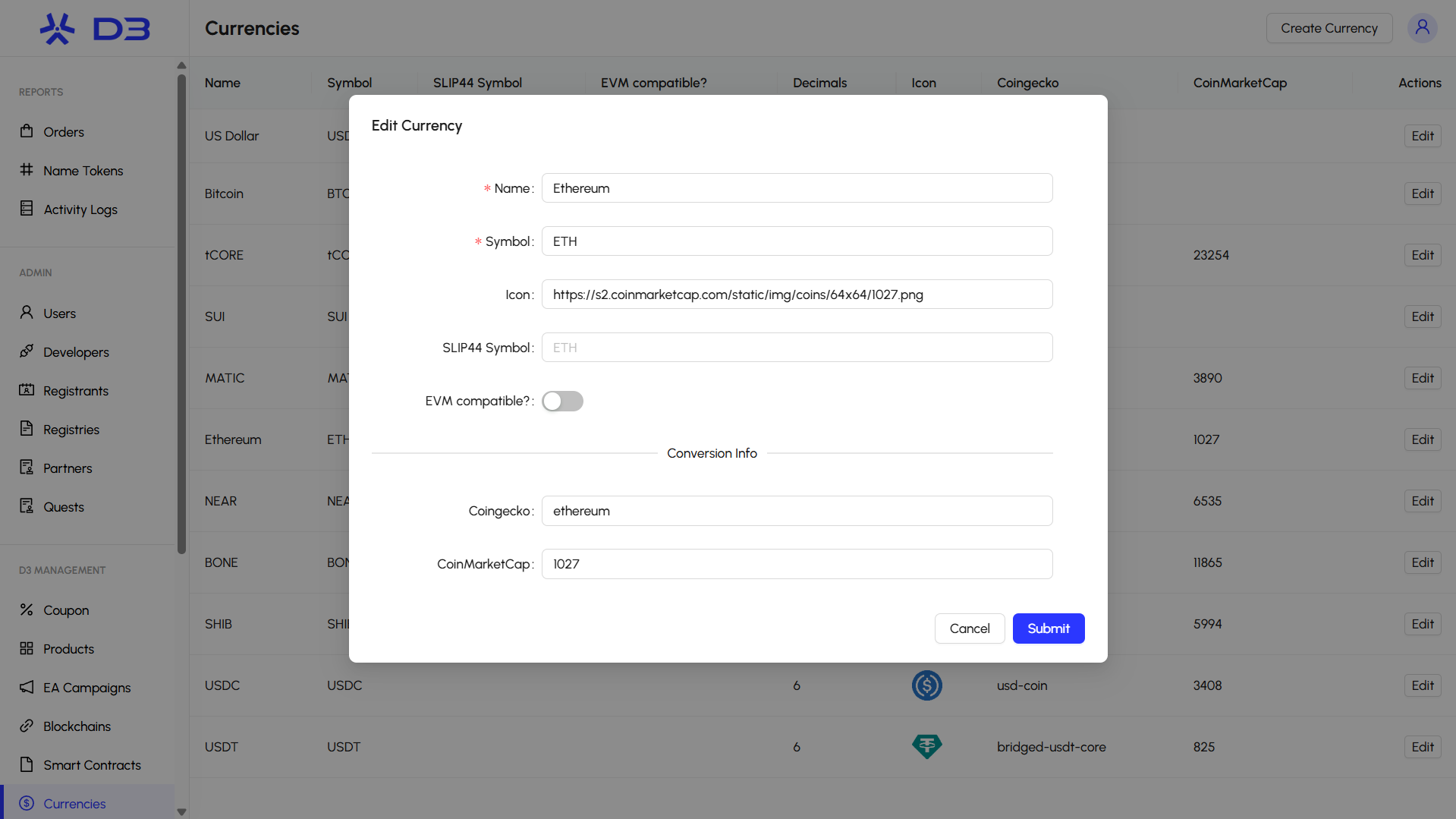Toggle the EVM compatible switch
The height and width of the screenshot is (819, 1456).
tap(562, 401)
